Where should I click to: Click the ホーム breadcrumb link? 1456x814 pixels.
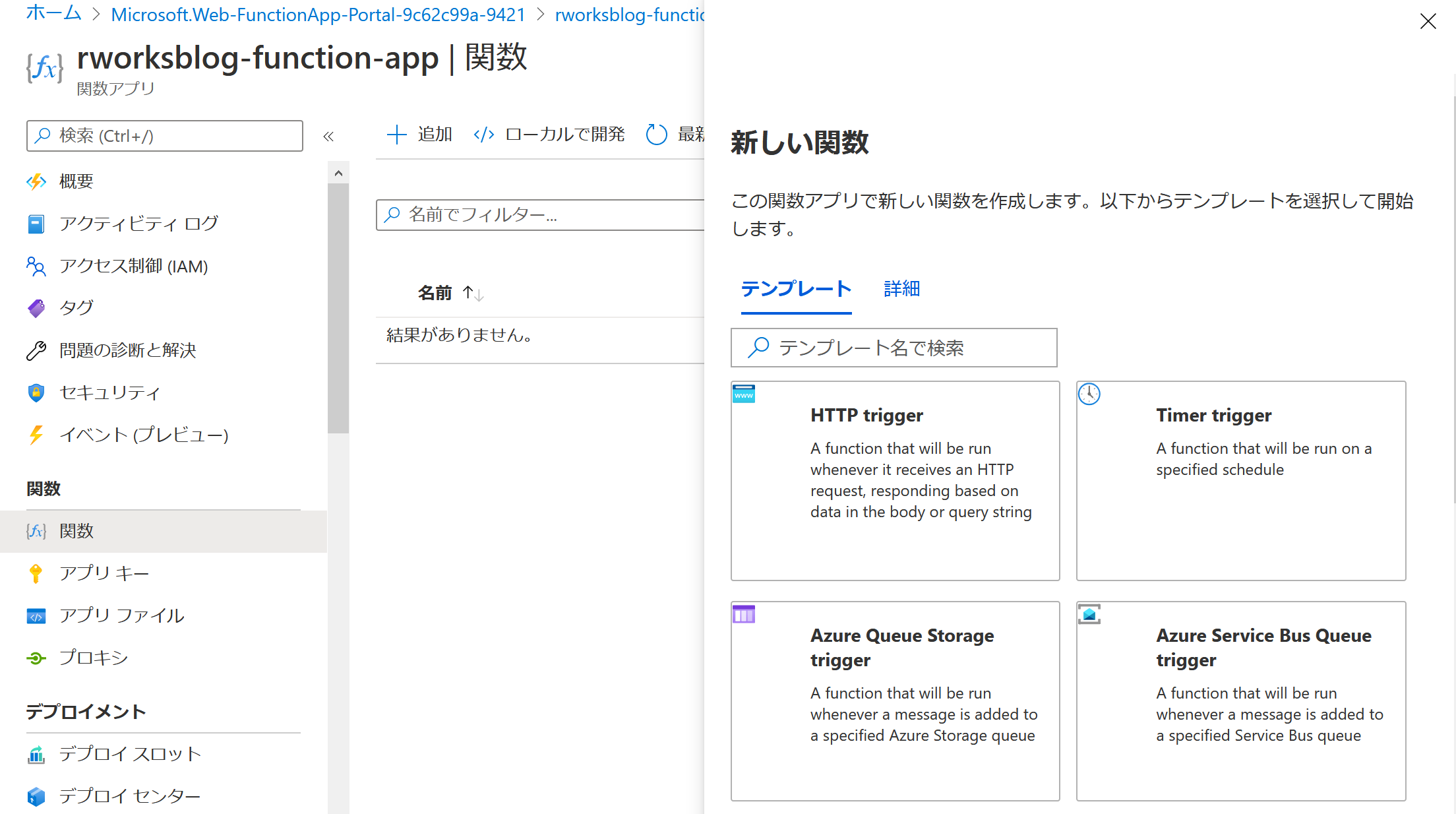click(53, 13)
